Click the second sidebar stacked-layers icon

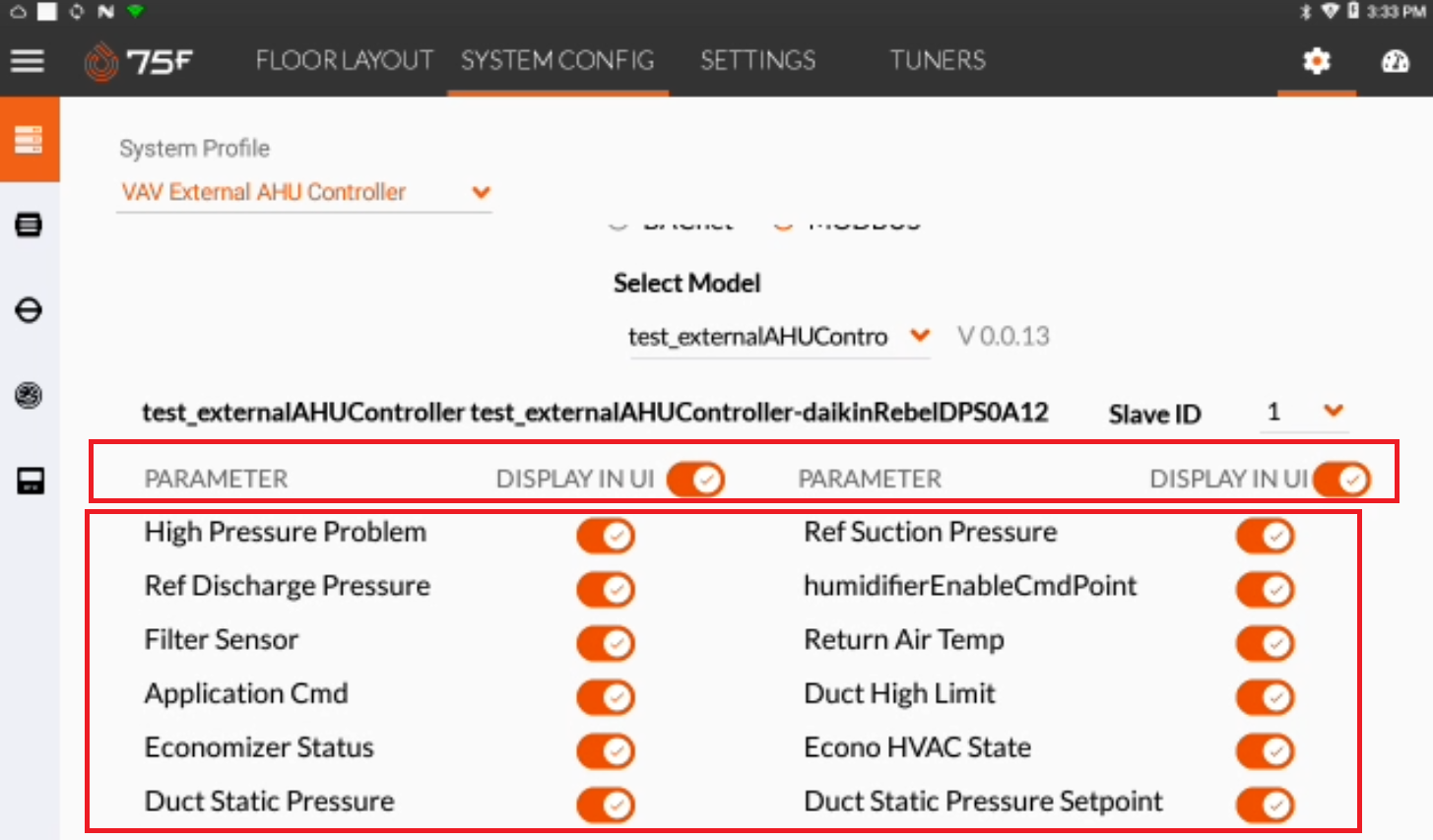30,225
